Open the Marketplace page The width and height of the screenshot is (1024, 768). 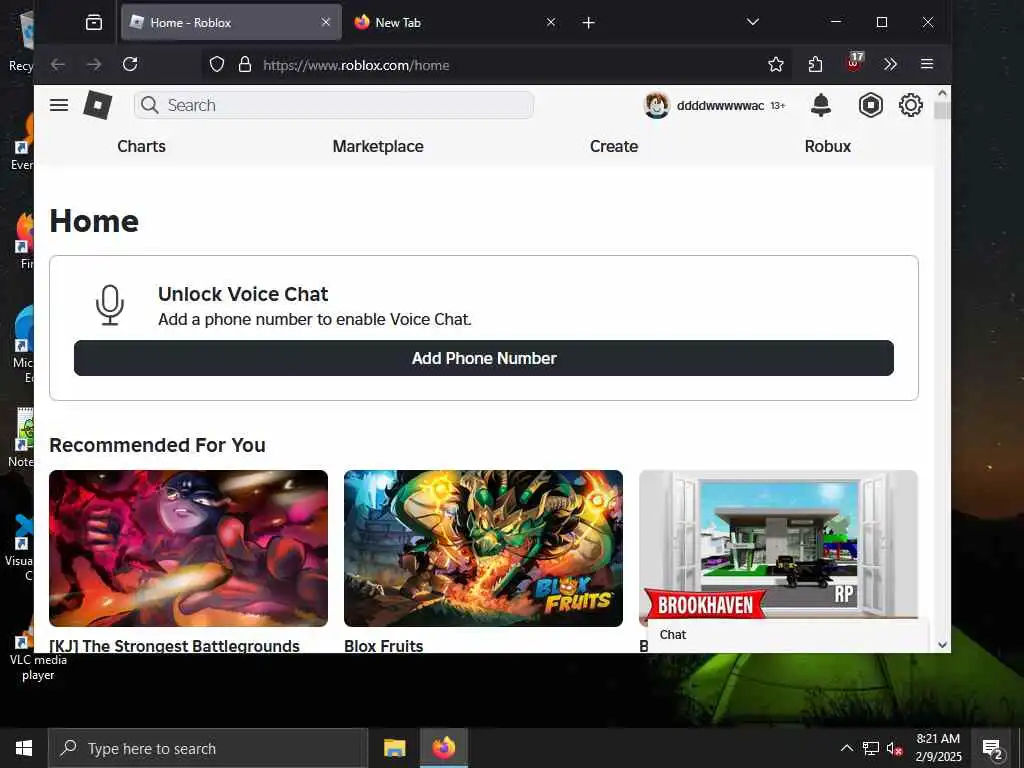[x=378, y=146]
